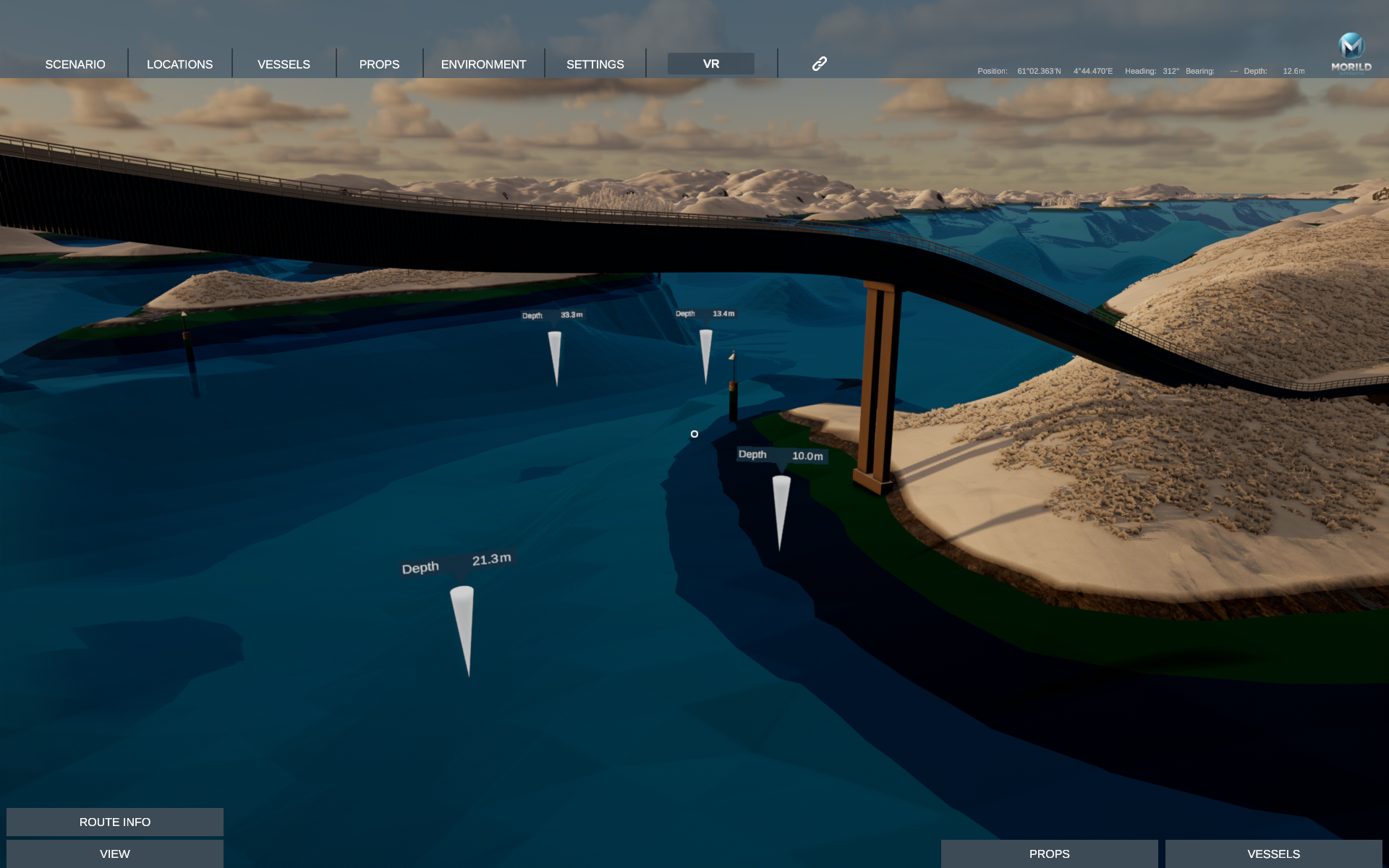This screenshot has width=1389, height=868.
Task: Open the LOCATIONS dropdown menu
Action: point(179,64)
